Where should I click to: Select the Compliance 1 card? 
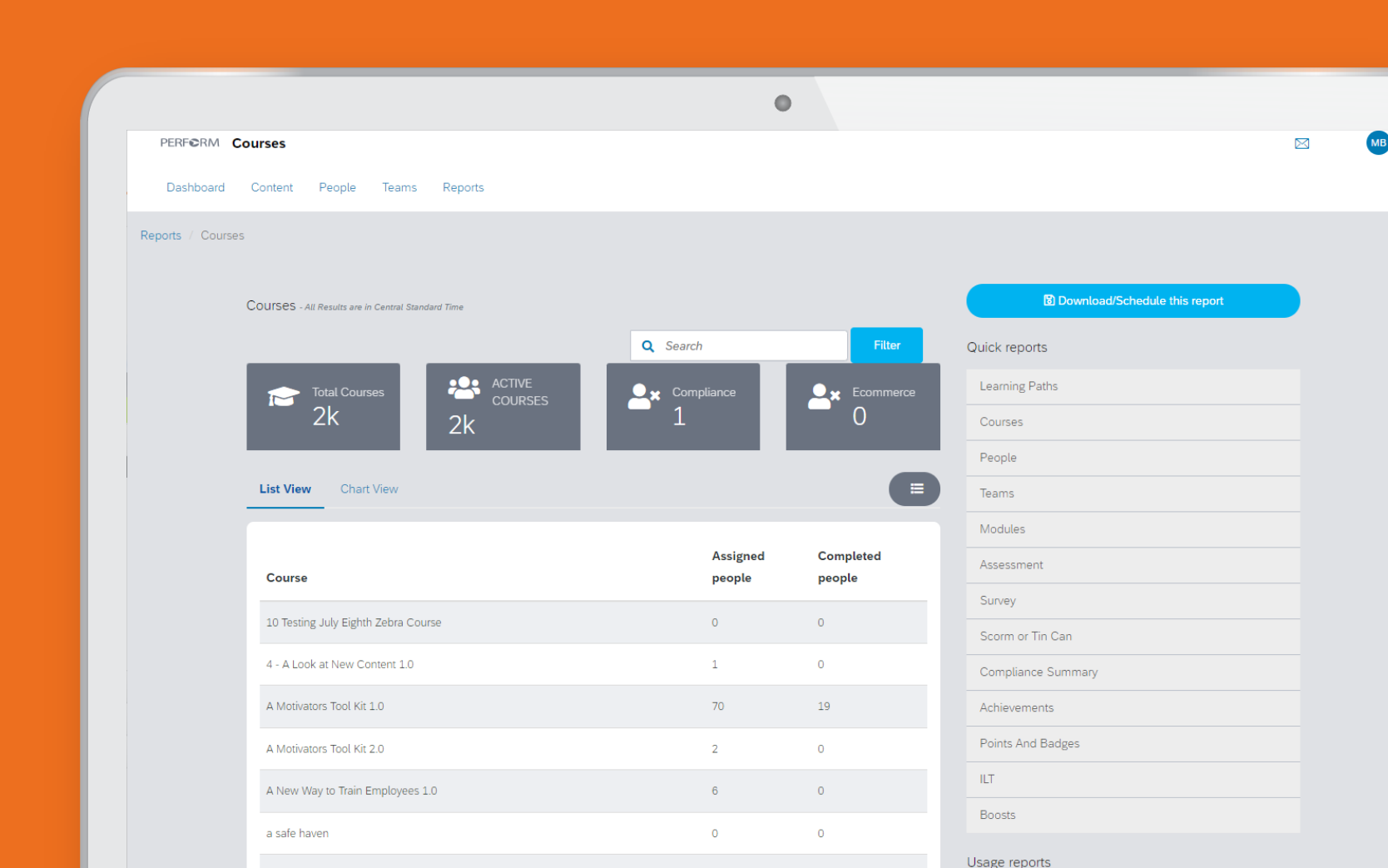tap(683, 407)
